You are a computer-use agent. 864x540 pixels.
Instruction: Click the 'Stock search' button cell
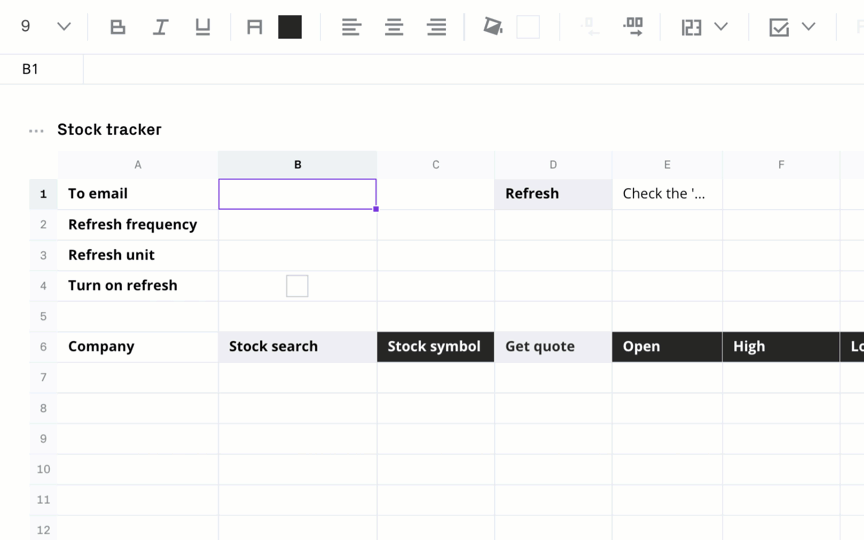click(298, 347)
